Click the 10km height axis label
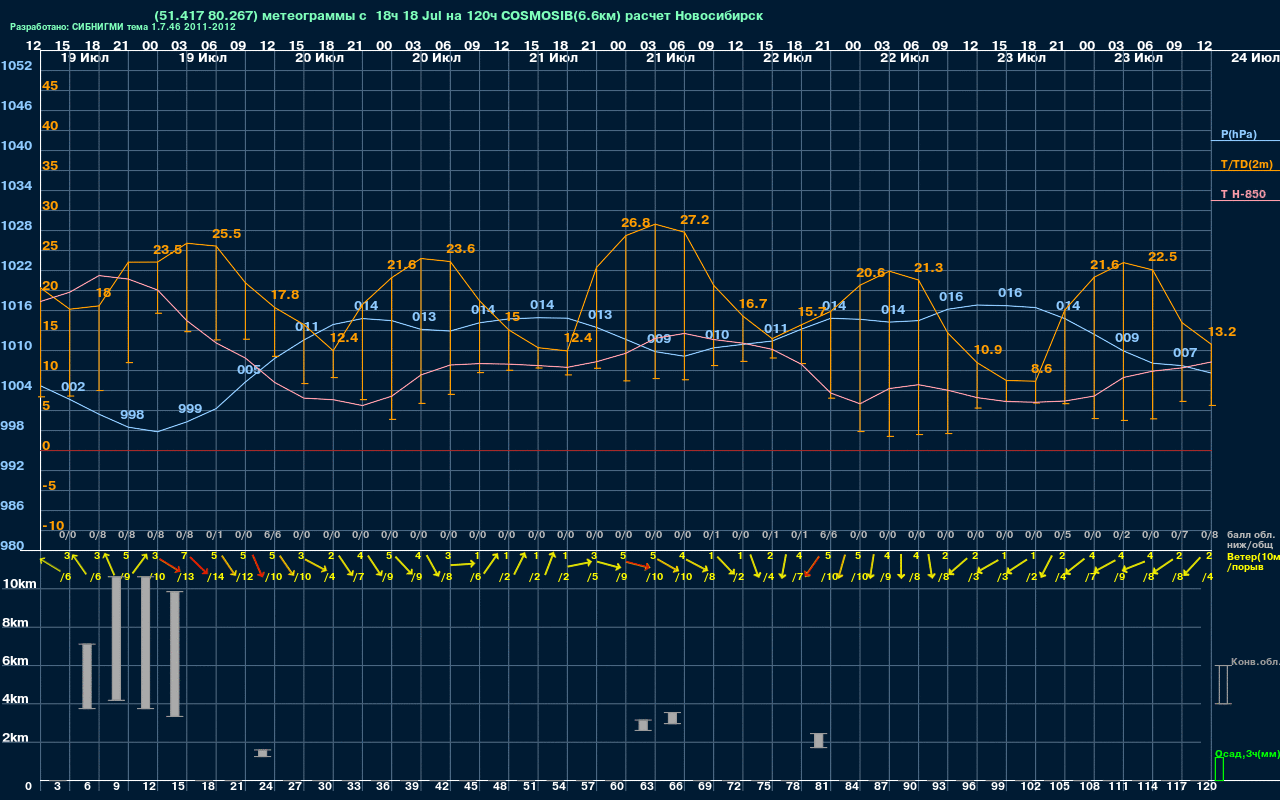1280x800 pixels. [20, 583]
